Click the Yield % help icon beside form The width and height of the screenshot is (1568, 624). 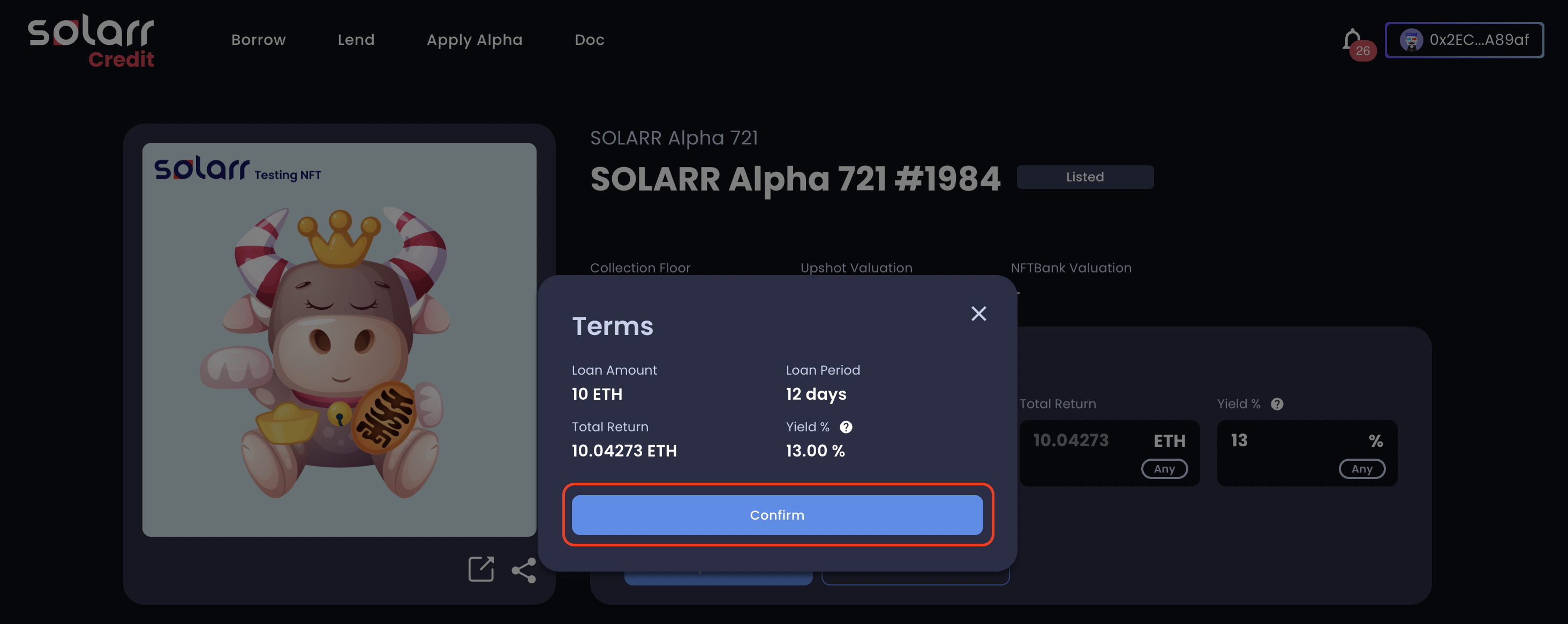point(1277,404)
